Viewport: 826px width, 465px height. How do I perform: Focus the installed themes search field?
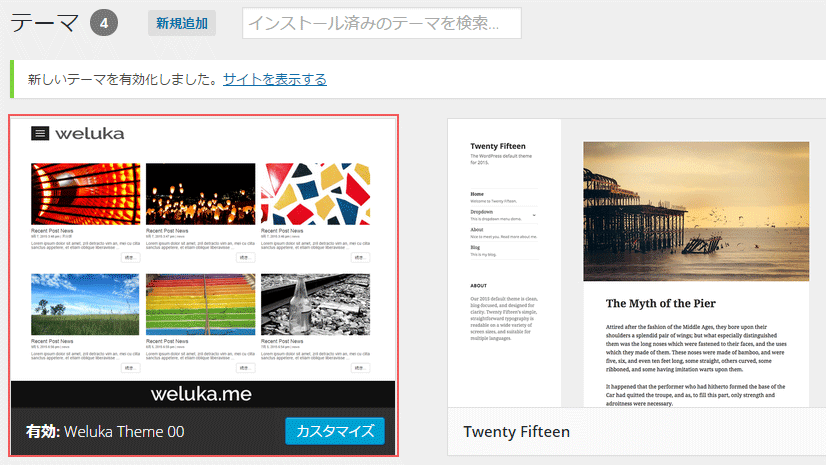click(x=381, y=23)
